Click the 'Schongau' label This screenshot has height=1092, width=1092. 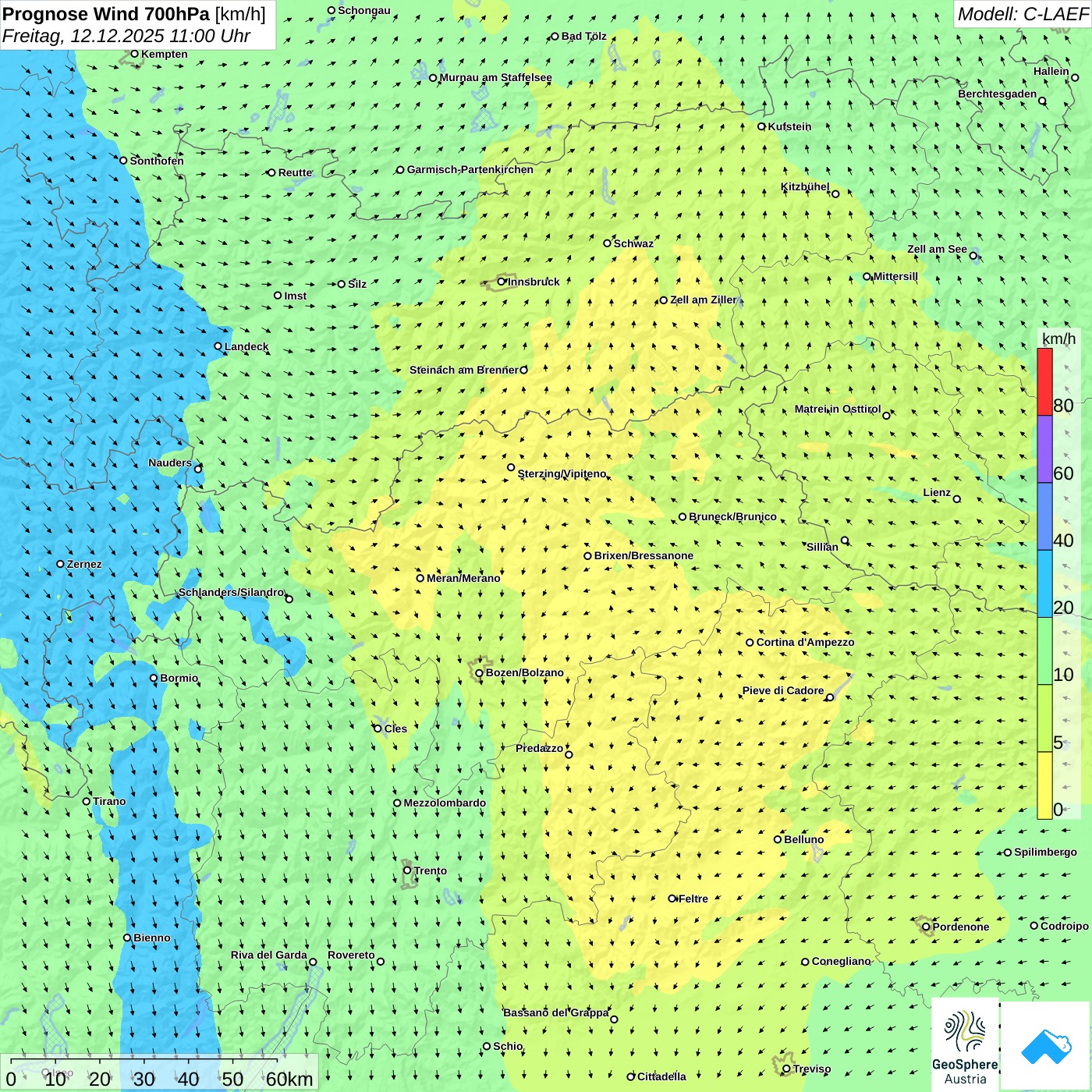coord(364,10)
